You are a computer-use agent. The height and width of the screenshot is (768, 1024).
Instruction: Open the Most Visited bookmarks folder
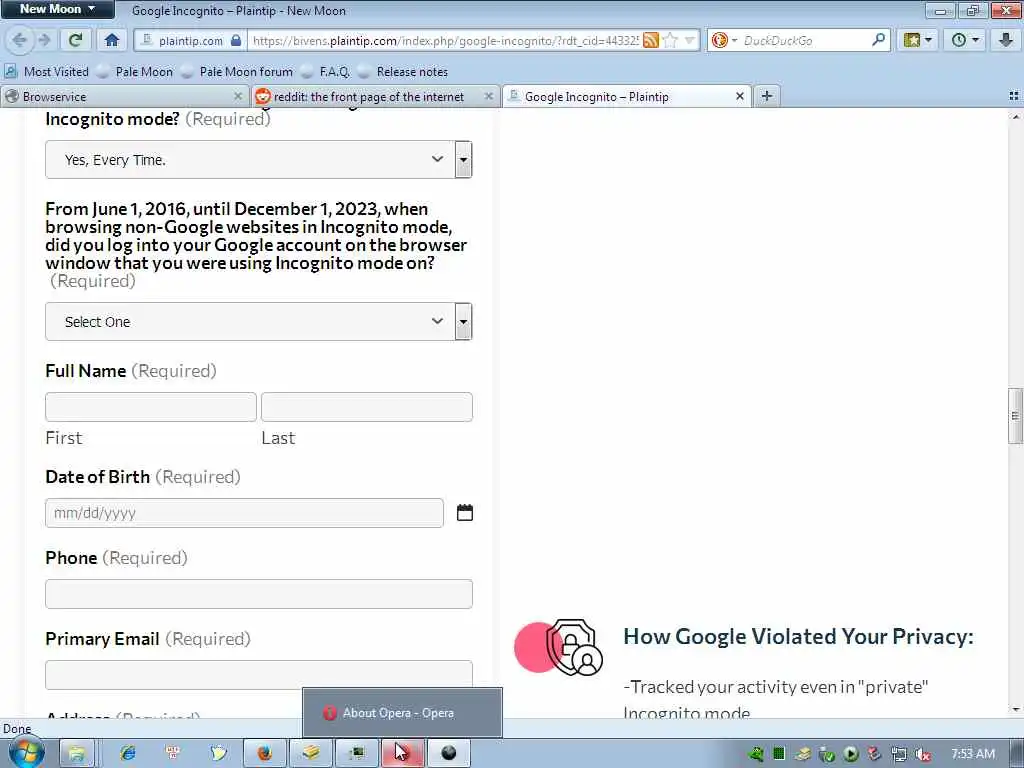[46, 72]
